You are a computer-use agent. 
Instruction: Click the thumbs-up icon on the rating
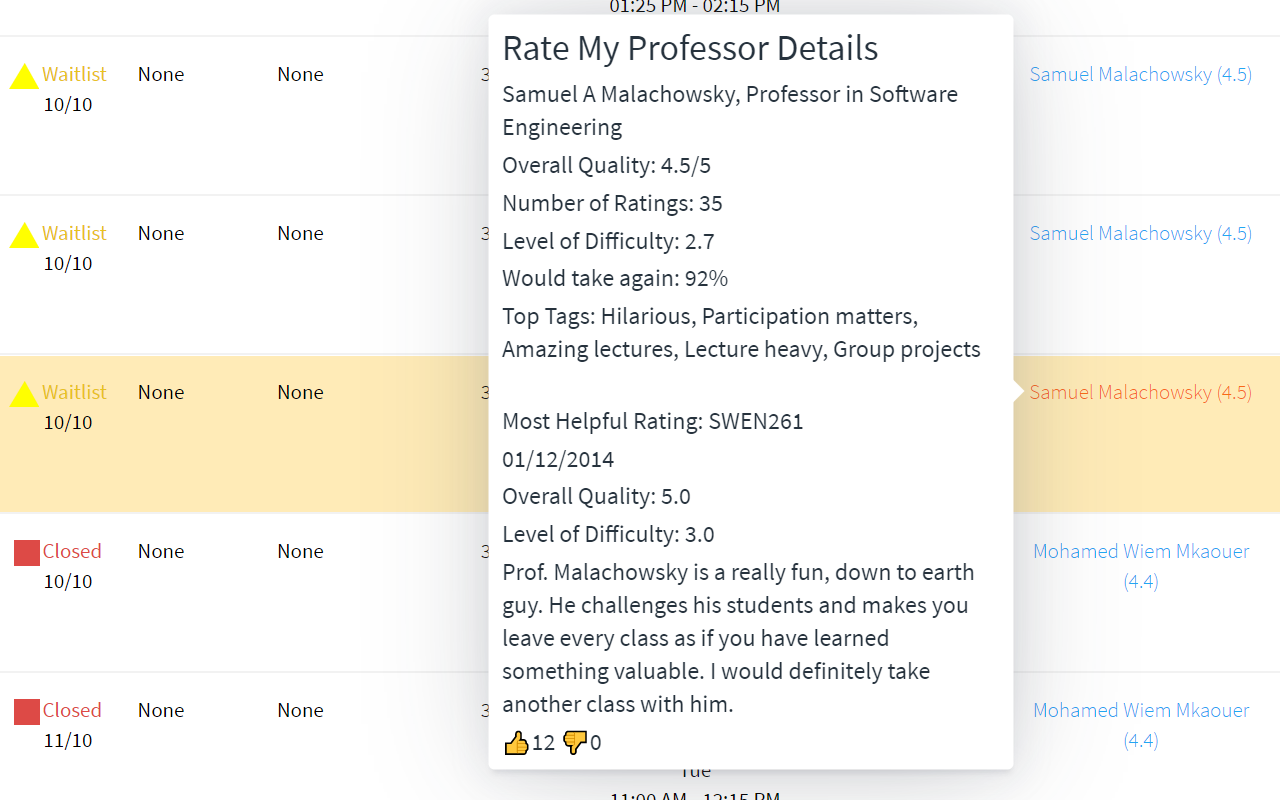pos(516,742)
